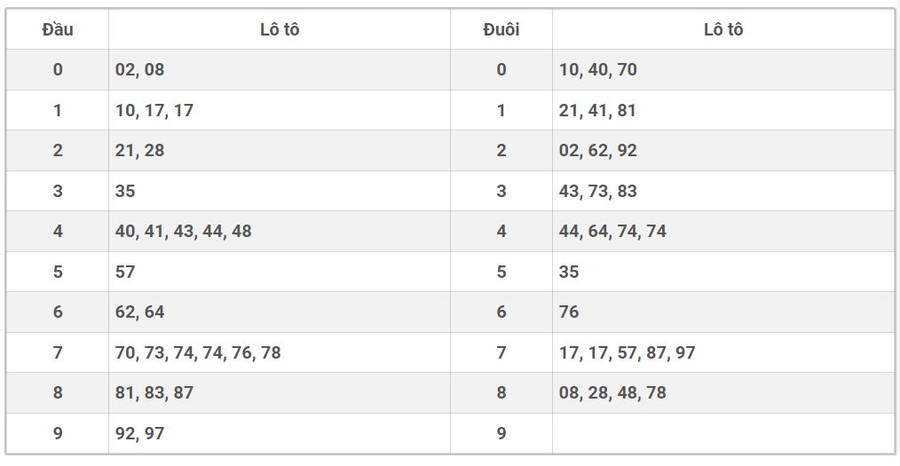This screenshot has width=900, height=466.
Task: Click the "40, 41, 43, 44, 48" cell
Action: point(183,231)
